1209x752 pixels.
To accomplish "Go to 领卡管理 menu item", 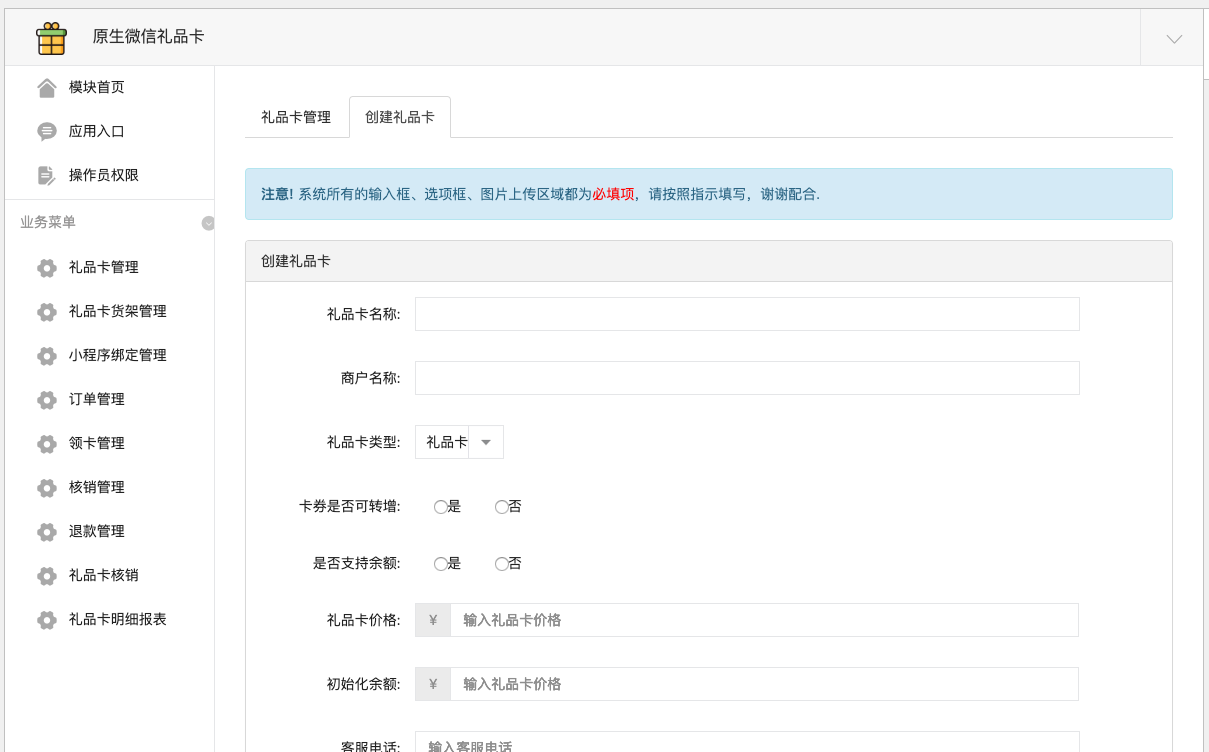I will point(97,444).
